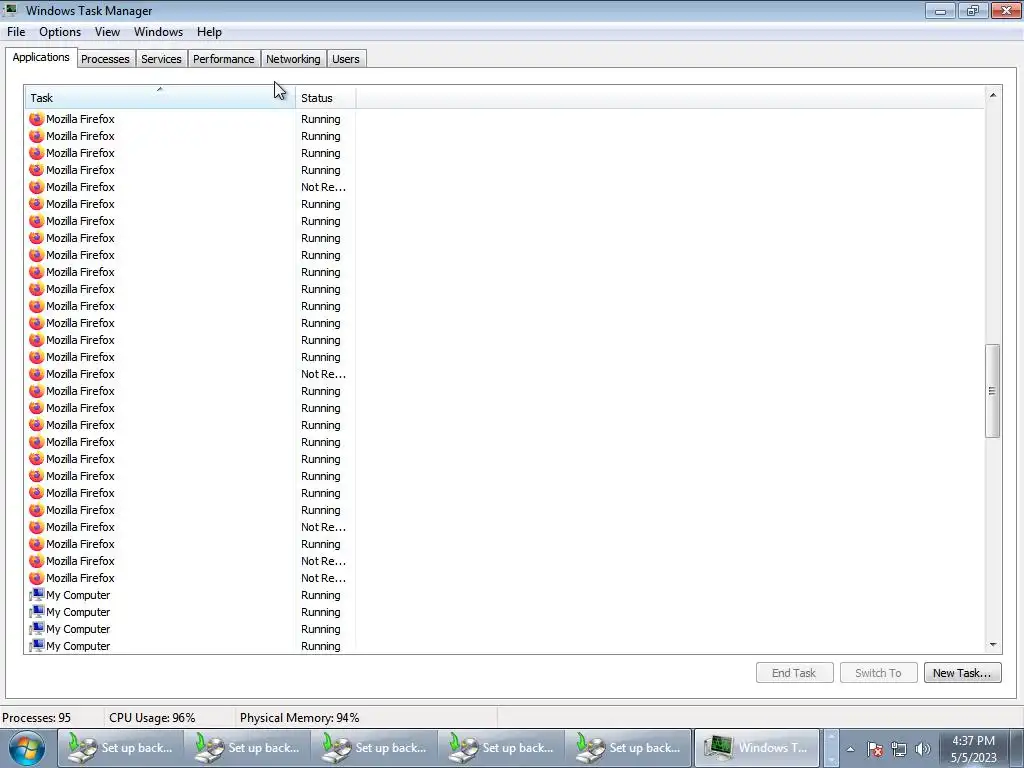1024x768 pixels.
Task: Open the Set up backup button beside Task Manager
Action: (628, 748)
